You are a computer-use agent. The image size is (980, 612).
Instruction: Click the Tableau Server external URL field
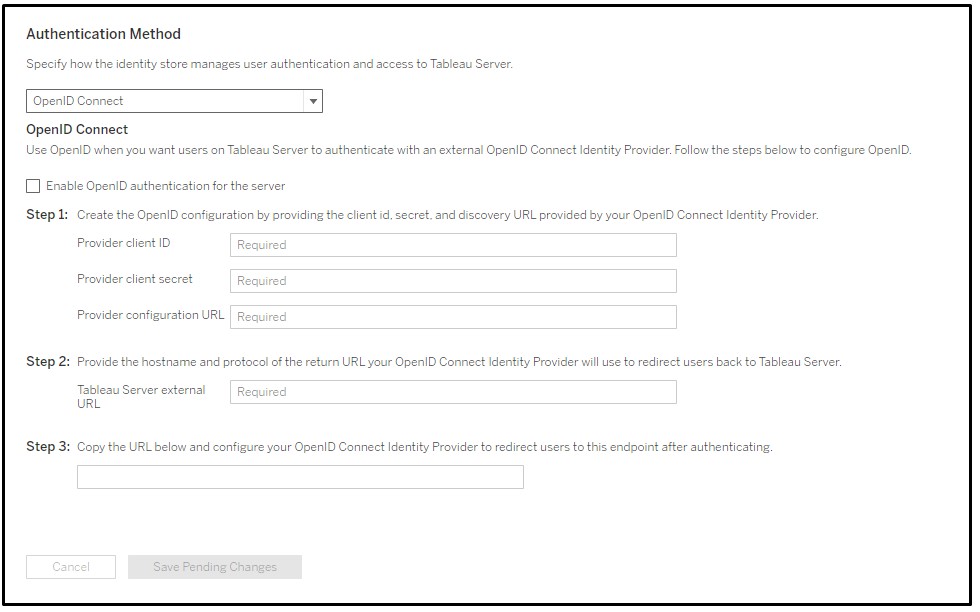(x=453, y=392)
